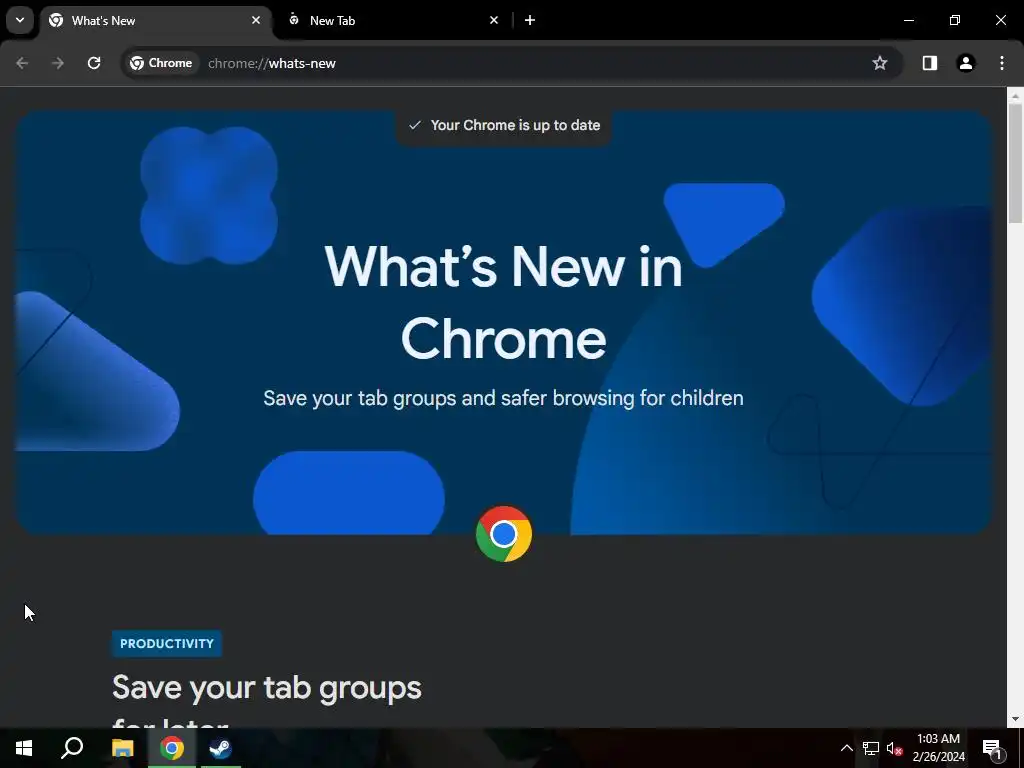The width and height of the screenshot is (1024, 768).
Task: Switch to the What's New tab
Action: pos(156,21)
